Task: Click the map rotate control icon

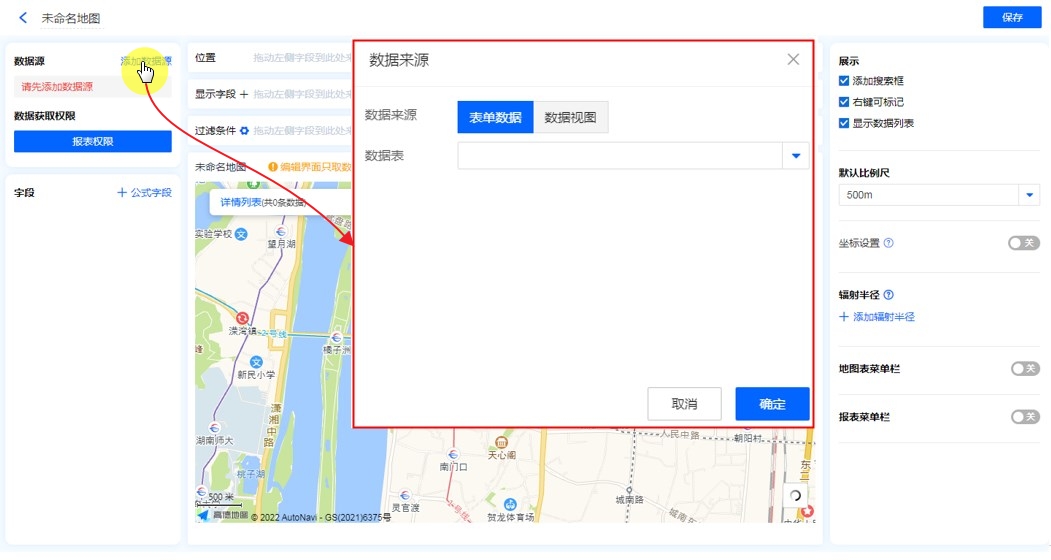Action: 795,495
